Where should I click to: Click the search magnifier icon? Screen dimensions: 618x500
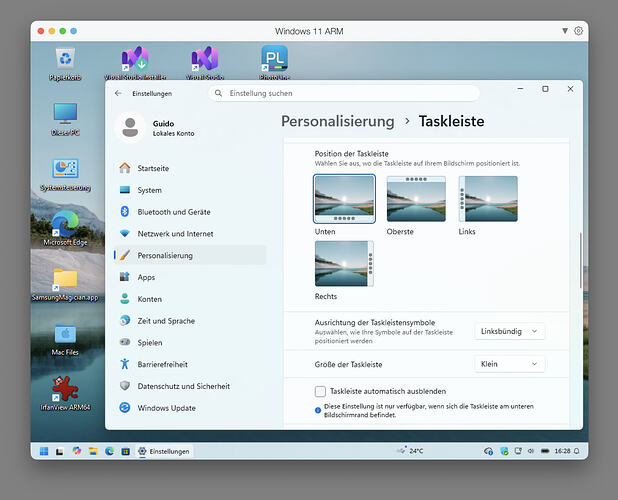tap(218, 93)
